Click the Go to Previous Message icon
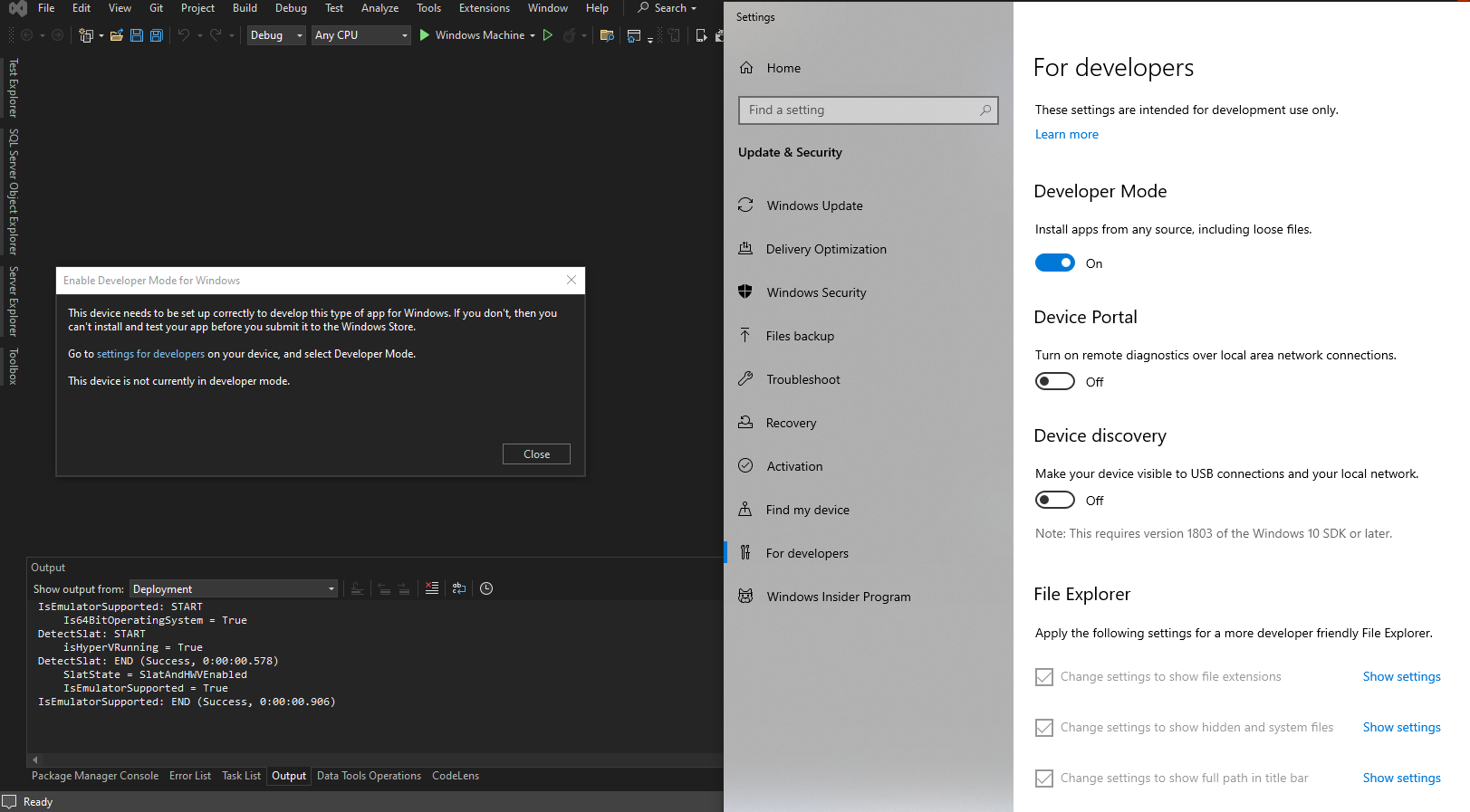Image resolution: width=1470 pixels, height=812 pixels. click(x=384, y=588)
